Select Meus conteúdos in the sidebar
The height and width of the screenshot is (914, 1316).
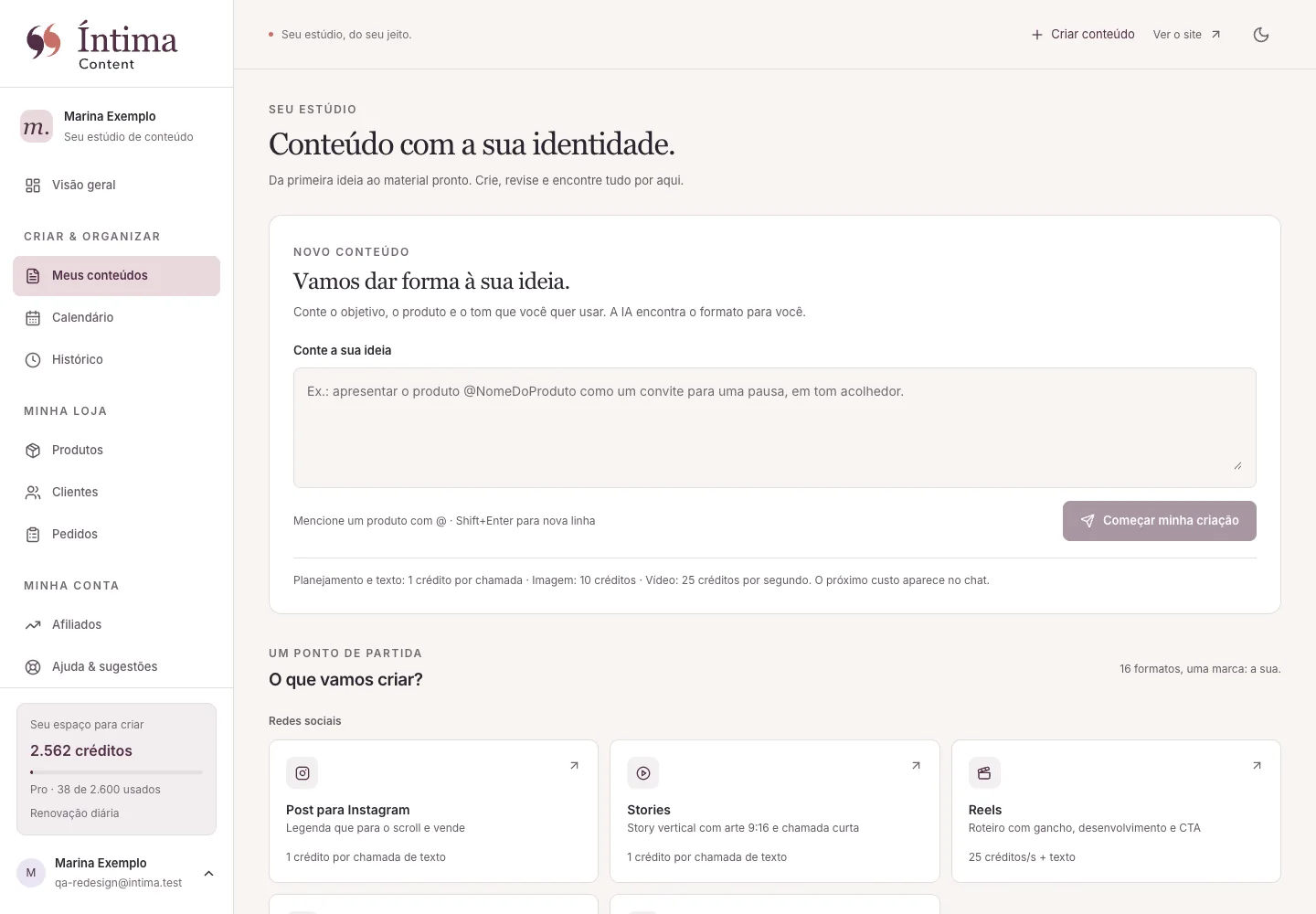point(116,276)
